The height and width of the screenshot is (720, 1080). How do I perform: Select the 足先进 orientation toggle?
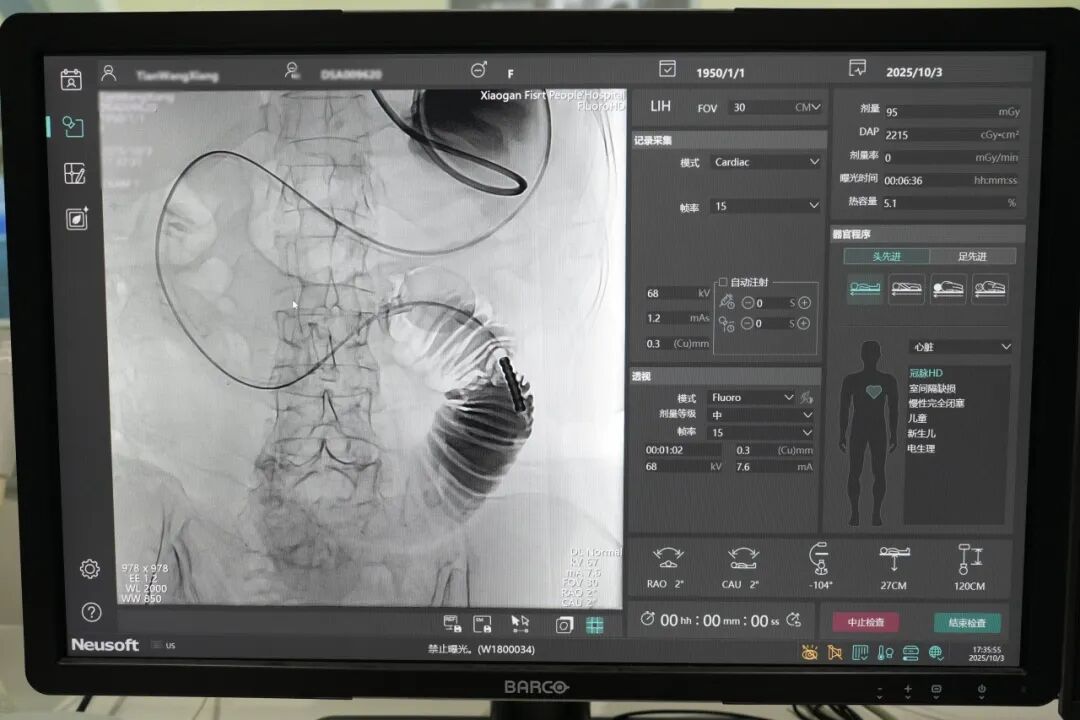(972, 257)
